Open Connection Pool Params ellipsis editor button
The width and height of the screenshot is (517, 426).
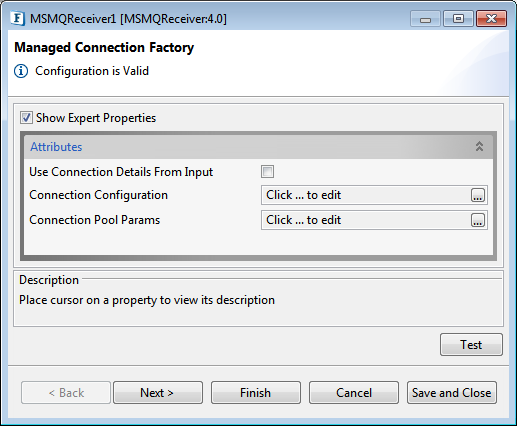(478, 220)
